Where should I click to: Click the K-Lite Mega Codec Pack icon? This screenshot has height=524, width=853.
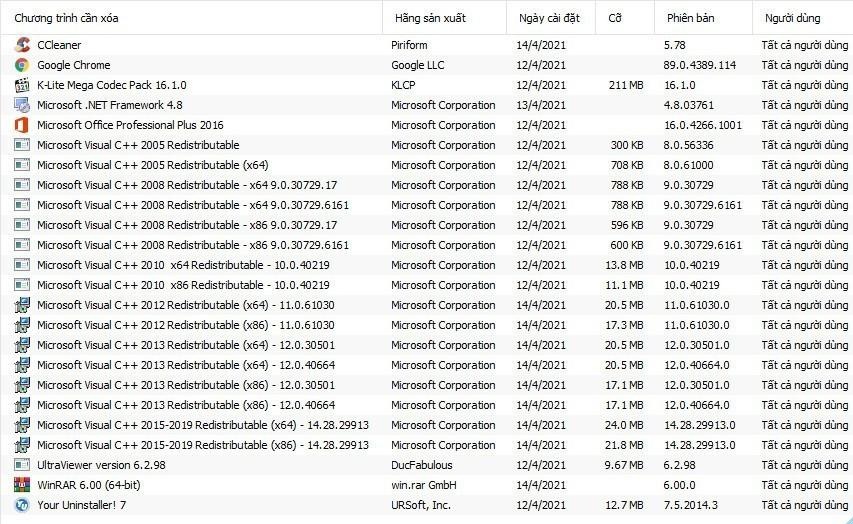point(22,85)
